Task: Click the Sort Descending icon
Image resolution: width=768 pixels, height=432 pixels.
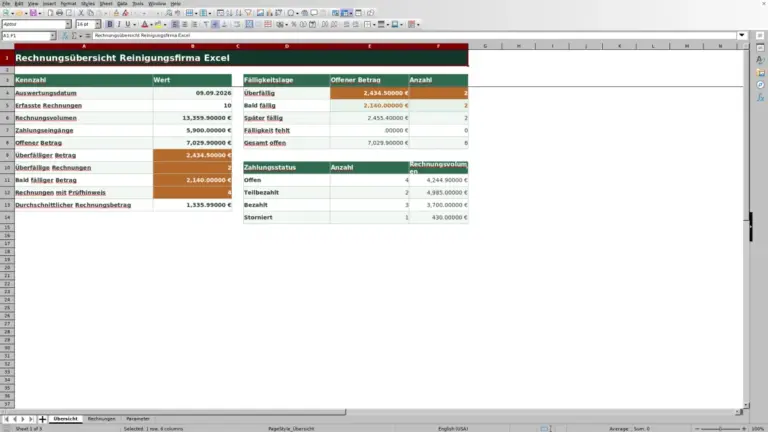Action: click(x=239, y=13)
